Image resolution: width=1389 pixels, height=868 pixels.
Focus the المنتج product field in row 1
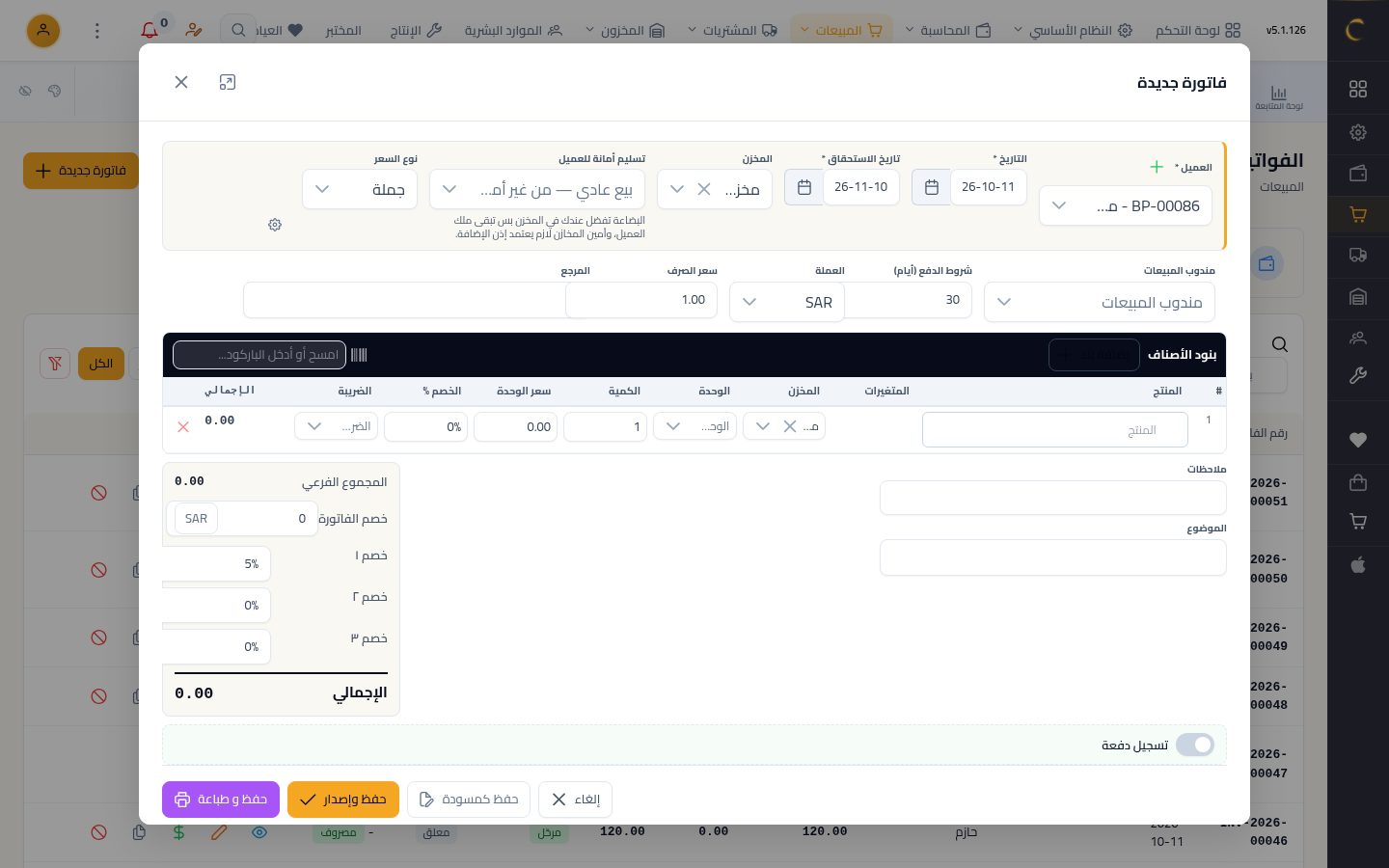pyautogui.click(x=1055, y=430)
